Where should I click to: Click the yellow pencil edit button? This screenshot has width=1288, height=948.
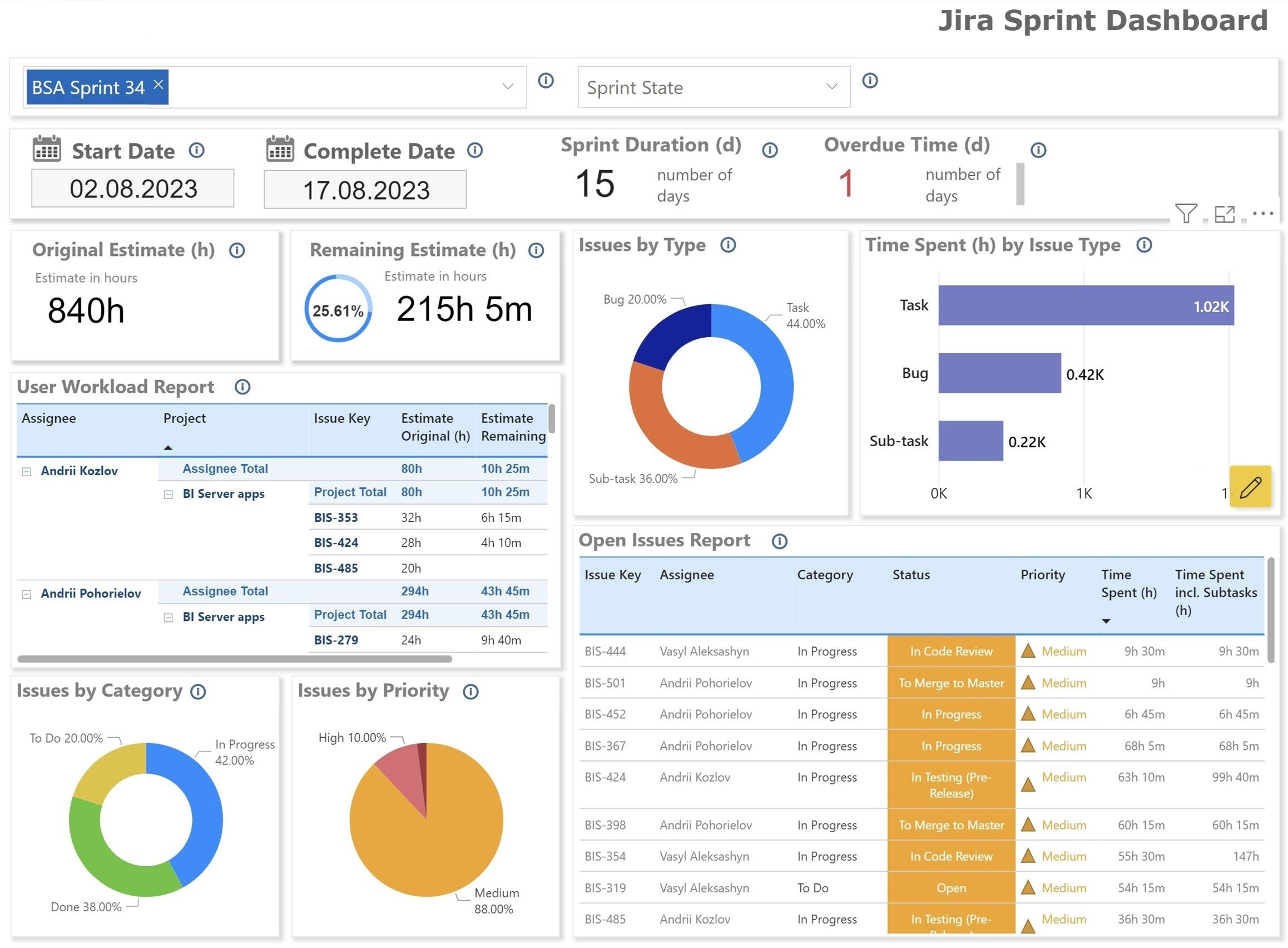tap(1250, 487)
